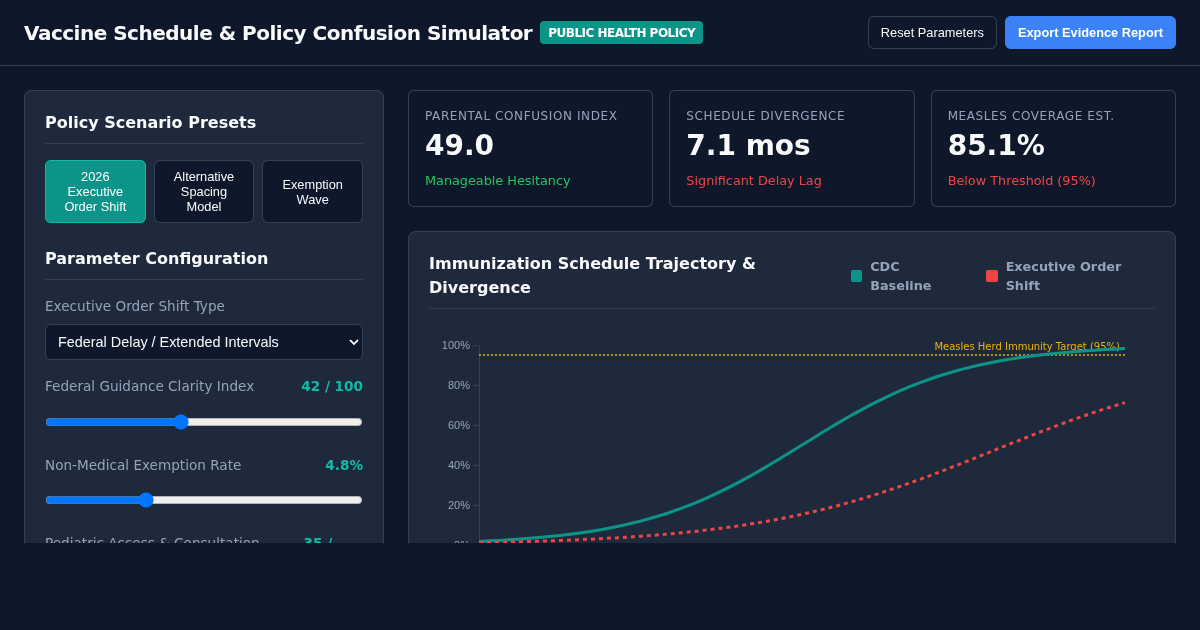Open the Executive Order Shift Type dropdown
This screenshot has height=630, width=1200.
pyautogui.click(x=204, y=342)
